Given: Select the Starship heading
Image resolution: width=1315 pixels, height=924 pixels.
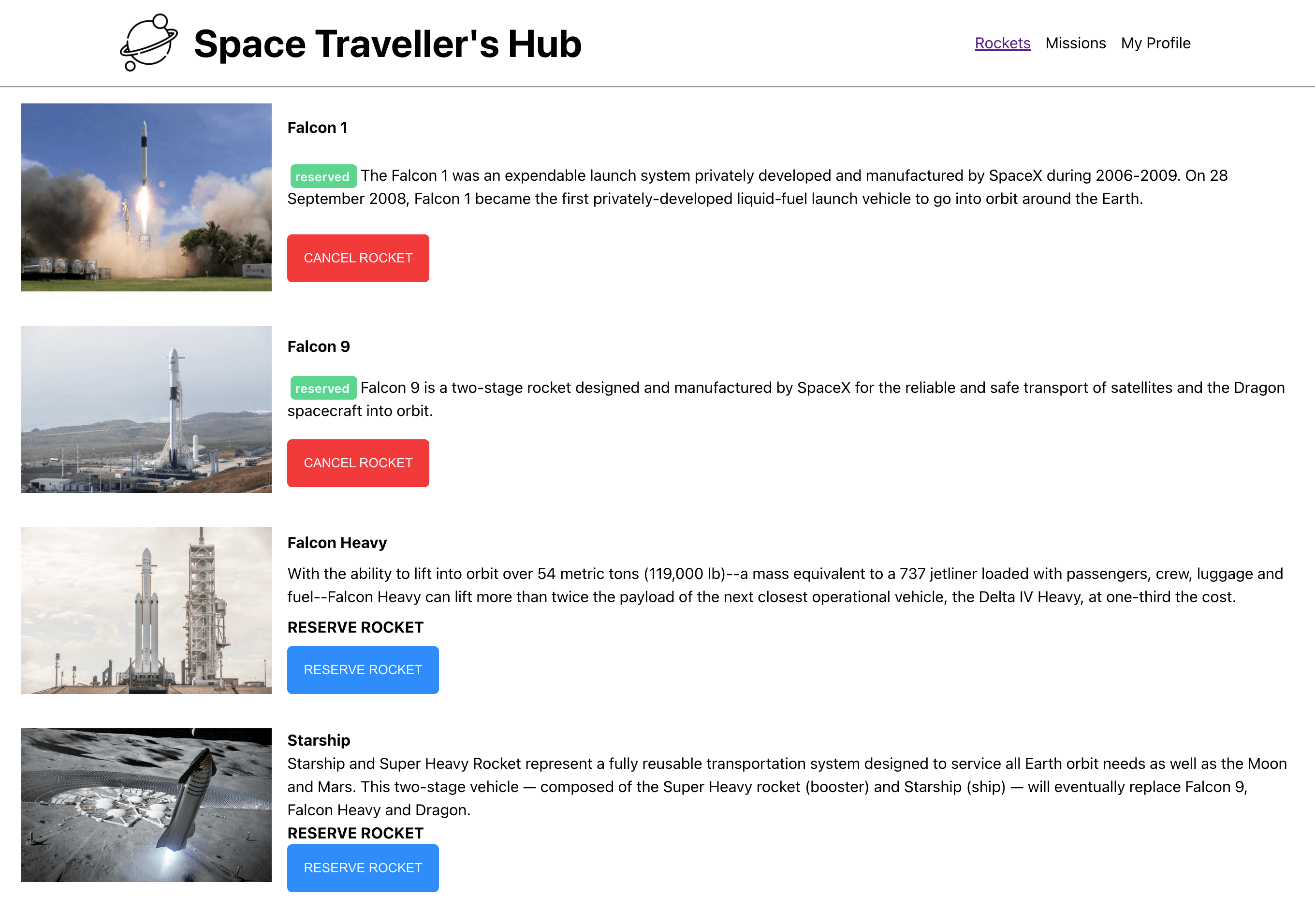Looking at the screenshot, I should pyautogui.click(x=319, y=740).
